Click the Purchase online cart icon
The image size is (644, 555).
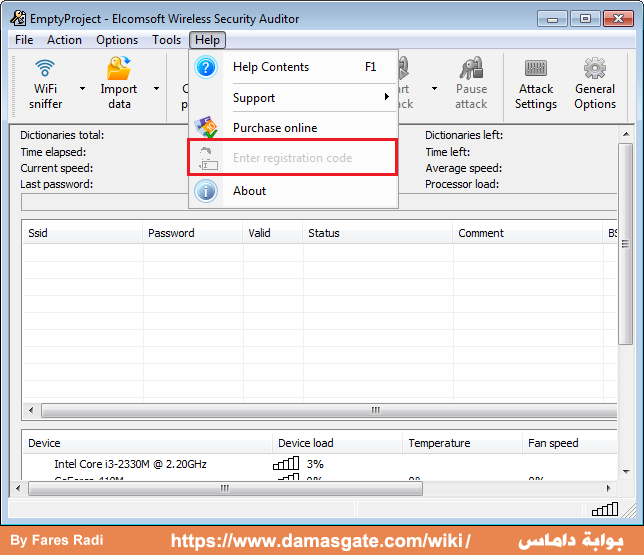[206, 127]
